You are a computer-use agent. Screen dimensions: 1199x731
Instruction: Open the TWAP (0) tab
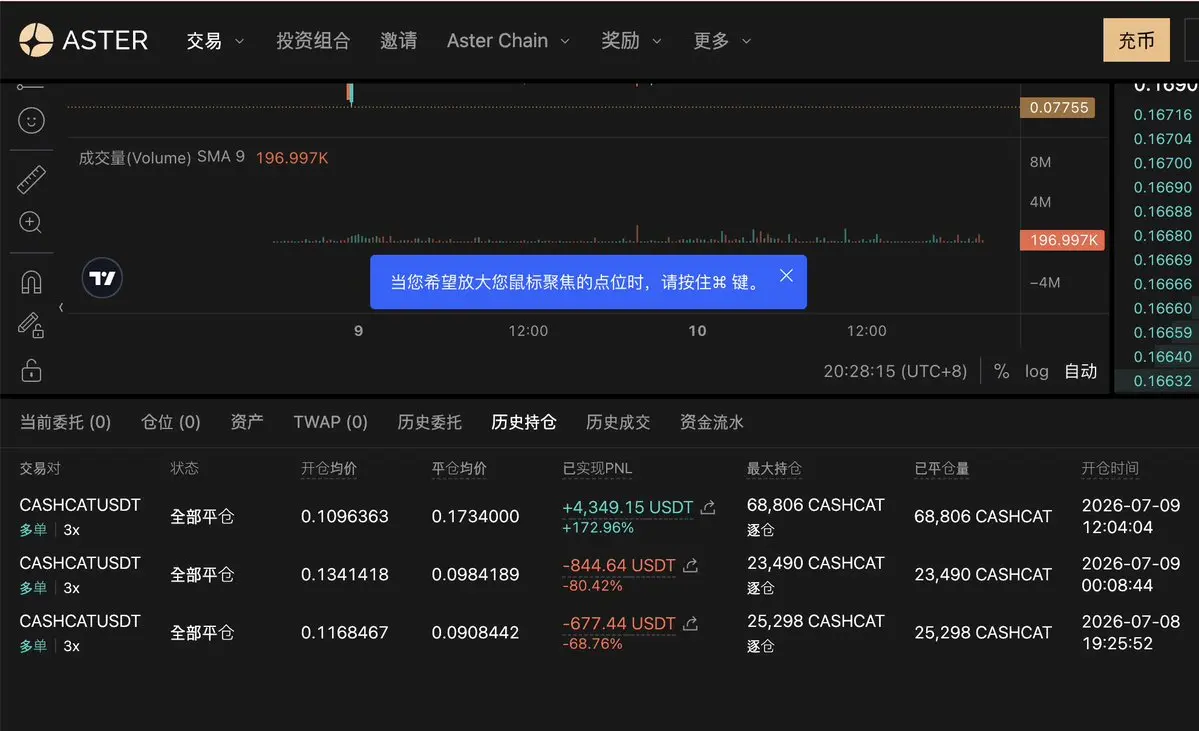pos(330,422)
